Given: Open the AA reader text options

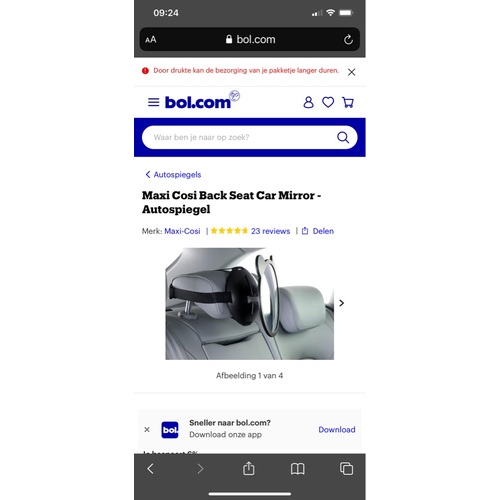Looking at the screenshot, I should [x=151, y=40].
